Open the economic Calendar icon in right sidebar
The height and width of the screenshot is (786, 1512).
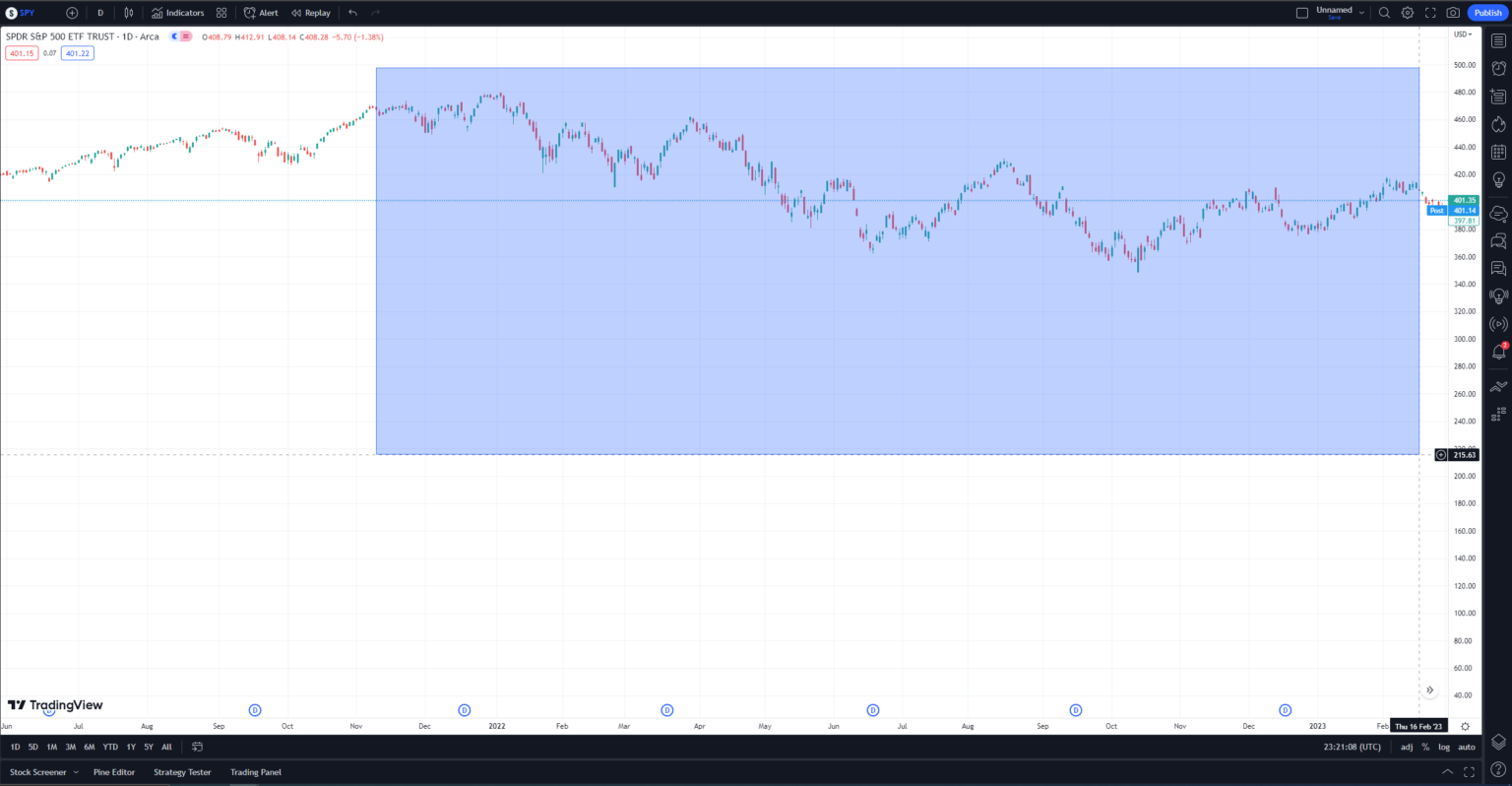point(1499,151)
